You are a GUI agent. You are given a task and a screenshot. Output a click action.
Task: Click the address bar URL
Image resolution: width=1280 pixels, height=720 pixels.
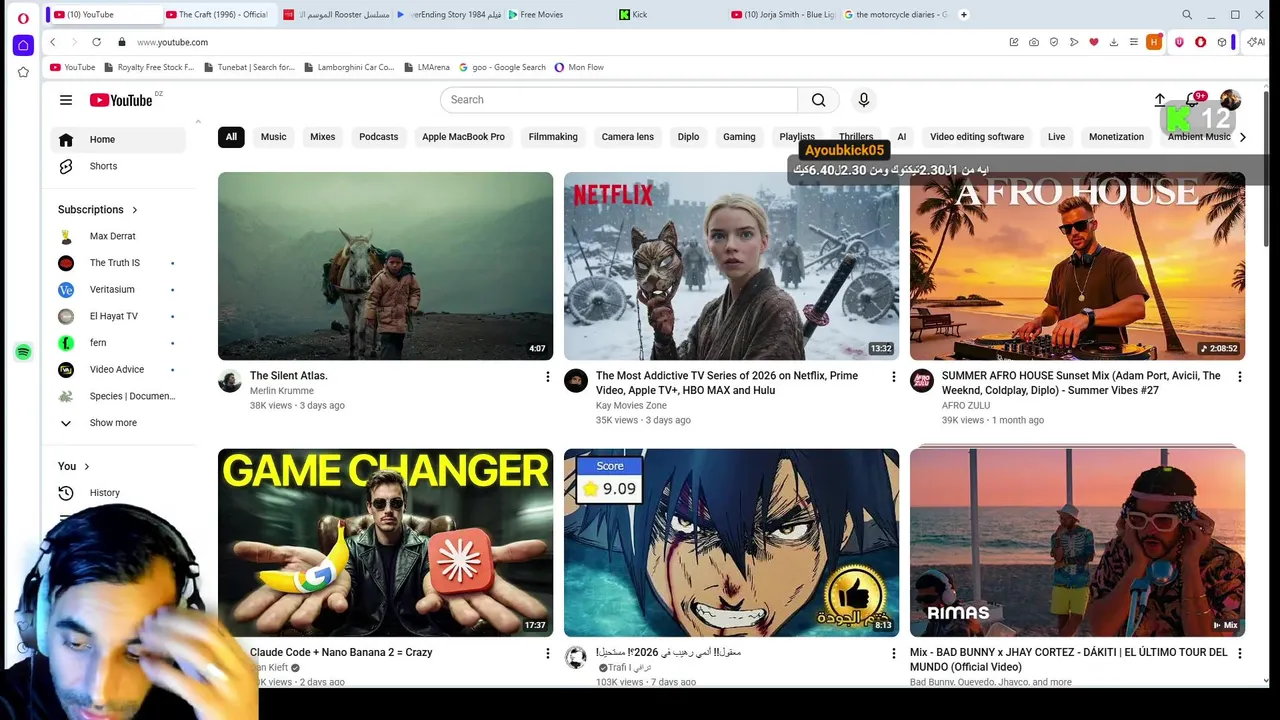click(x=172, y=42)
